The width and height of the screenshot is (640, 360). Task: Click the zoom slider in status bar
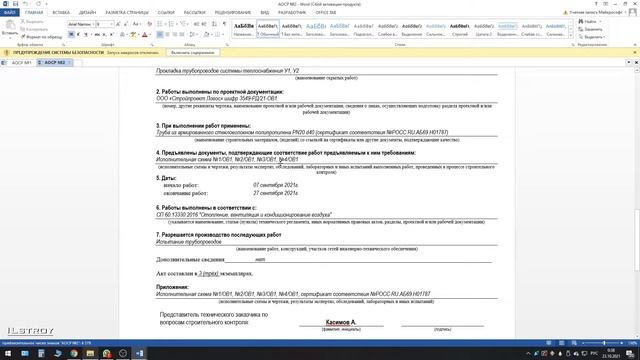[x=604, y=343]
